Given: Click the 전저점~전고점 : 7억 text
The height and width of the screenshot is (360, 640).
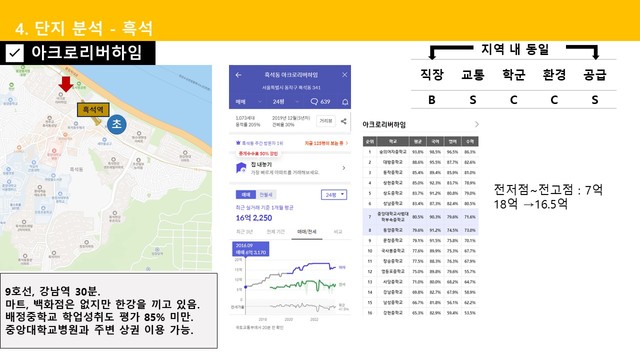Looking at the screenshot, I should (x=548, y=190).
